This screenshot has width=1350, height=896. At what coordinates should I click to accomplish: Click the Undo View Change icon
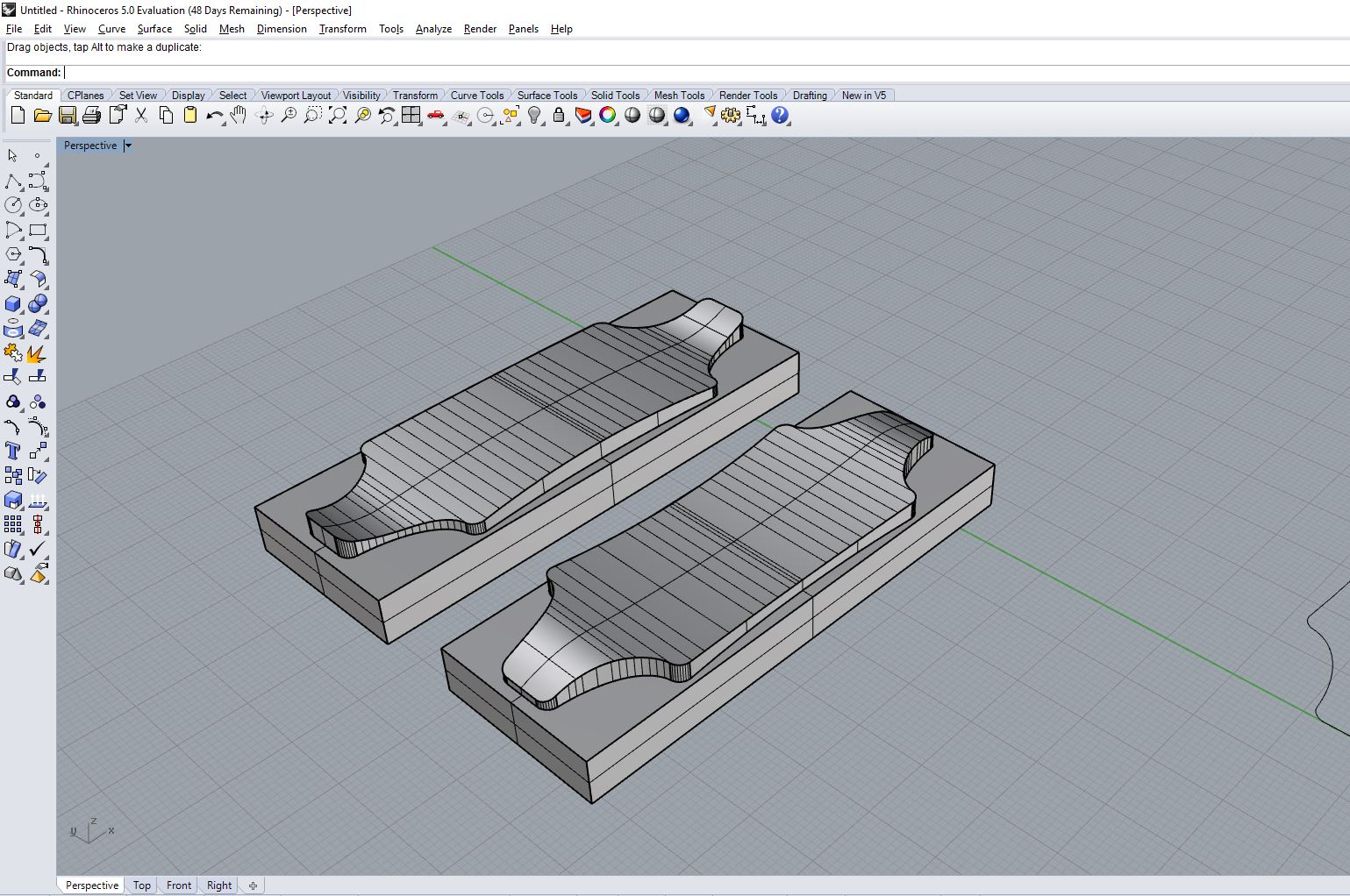[387, 115]
